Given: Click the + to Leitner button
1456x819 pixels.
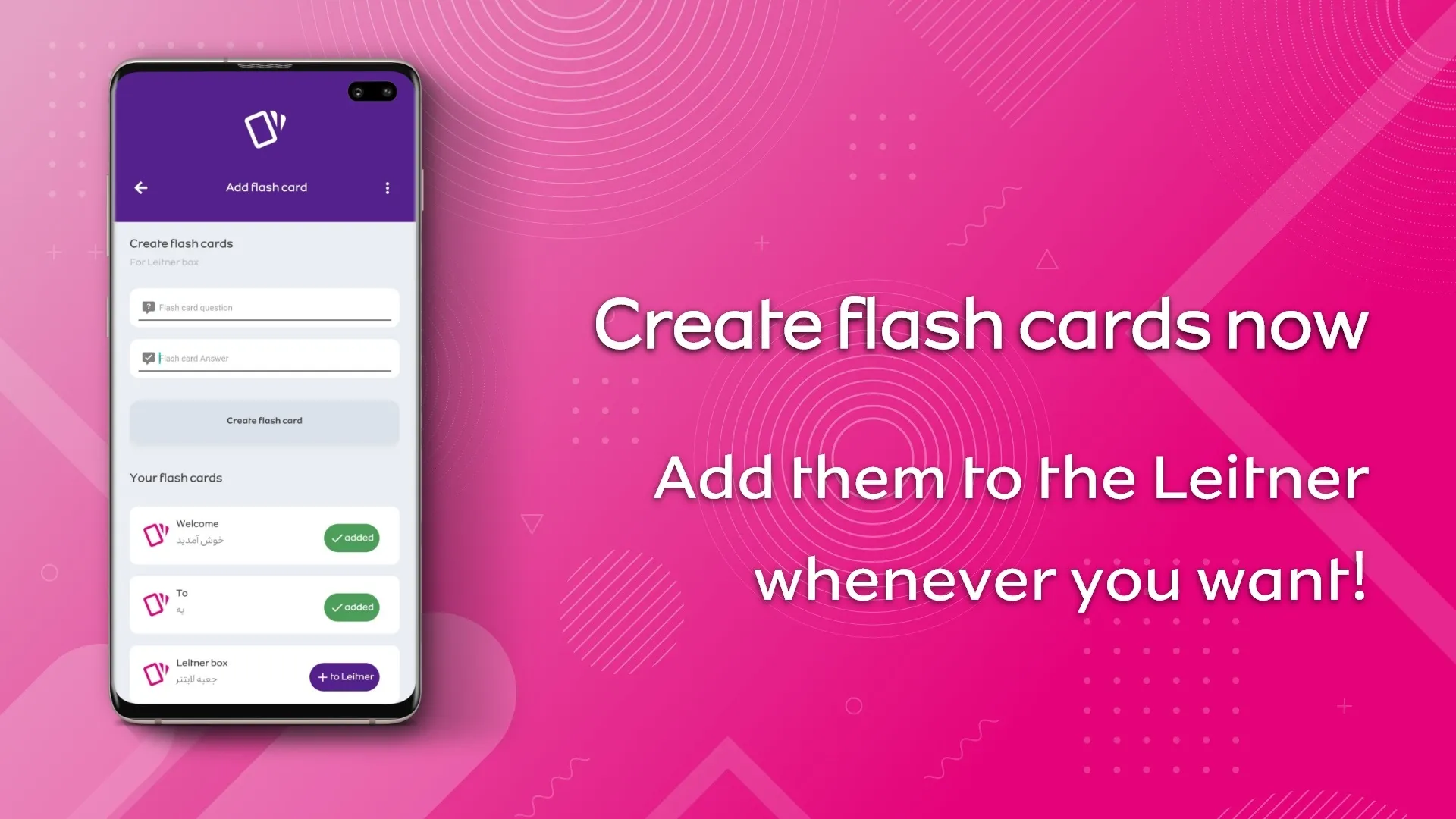Looking at the screenshot, I should (x=346, y=676).
